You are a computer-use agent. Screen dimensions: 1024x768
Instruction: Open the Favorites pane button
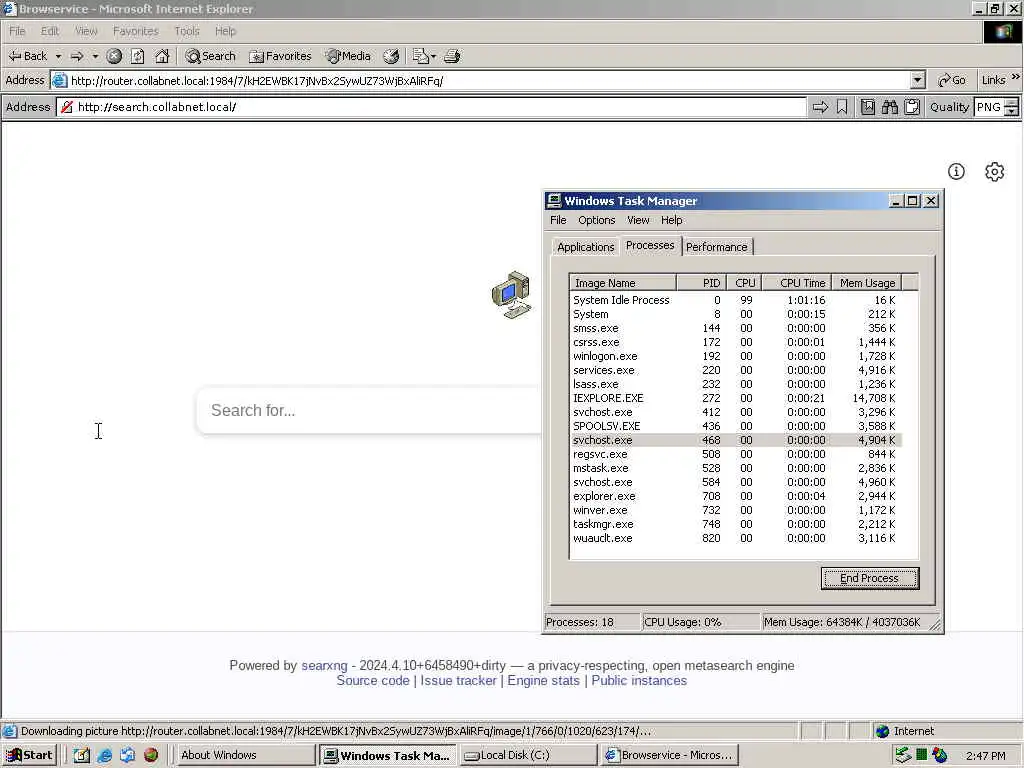coord(280,56)
